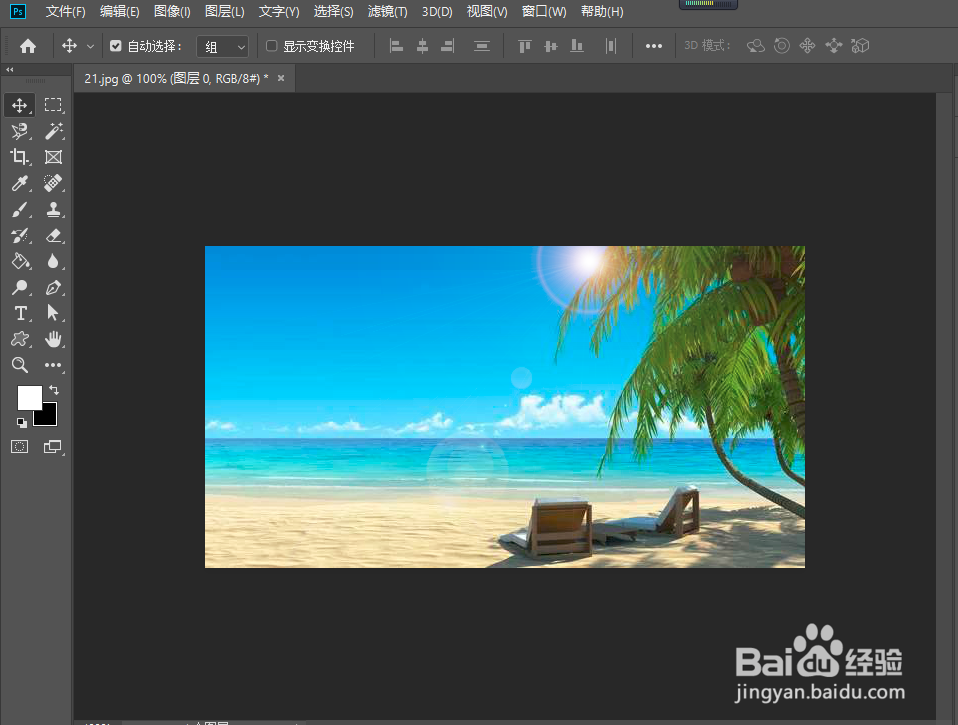The width and height of the screenshot is (958, 725).
Task: Align vertical centers in options bar
Action: click(550, 46)
